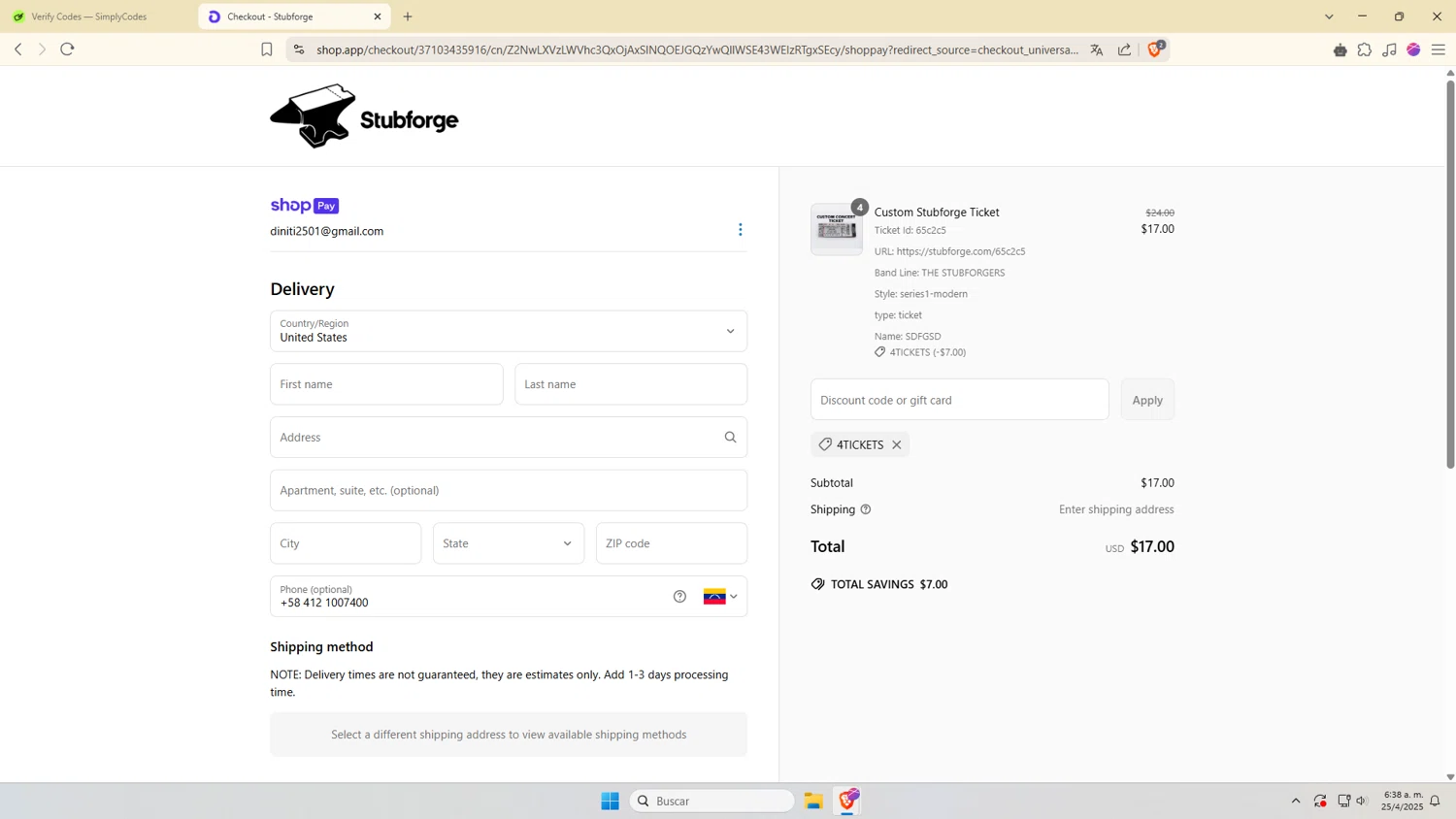Open the tab list chevron
Screen dimensions: 1456x819
click(x=1329, y=16)
